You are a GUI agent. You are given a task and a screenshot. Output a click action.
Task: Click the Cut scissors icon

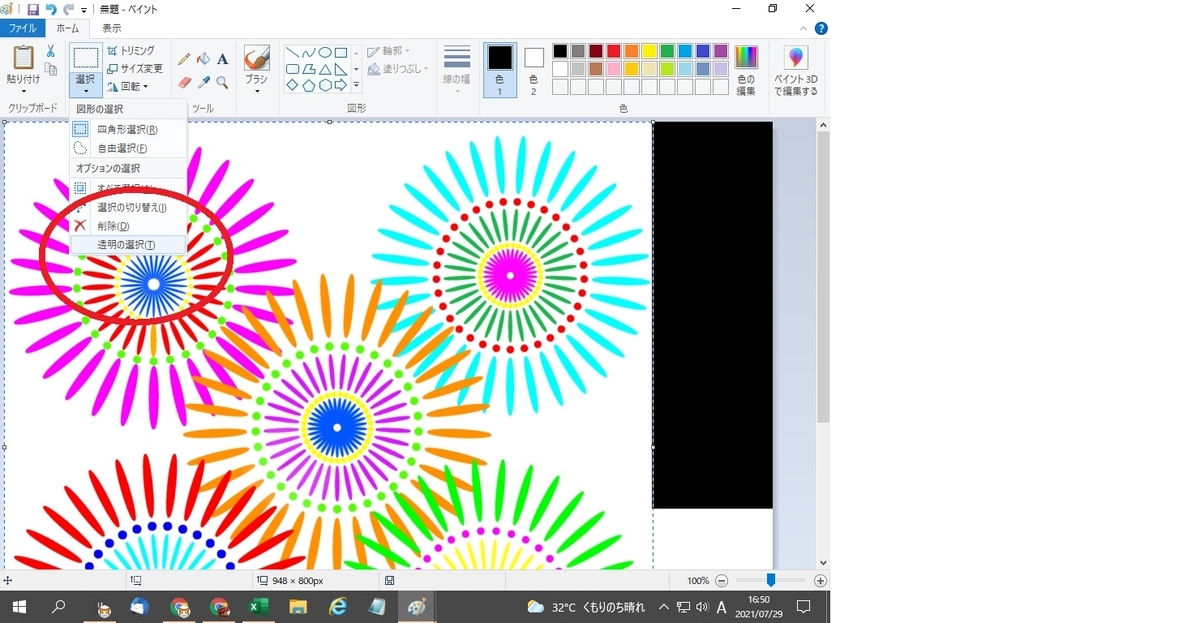point(50,51)
